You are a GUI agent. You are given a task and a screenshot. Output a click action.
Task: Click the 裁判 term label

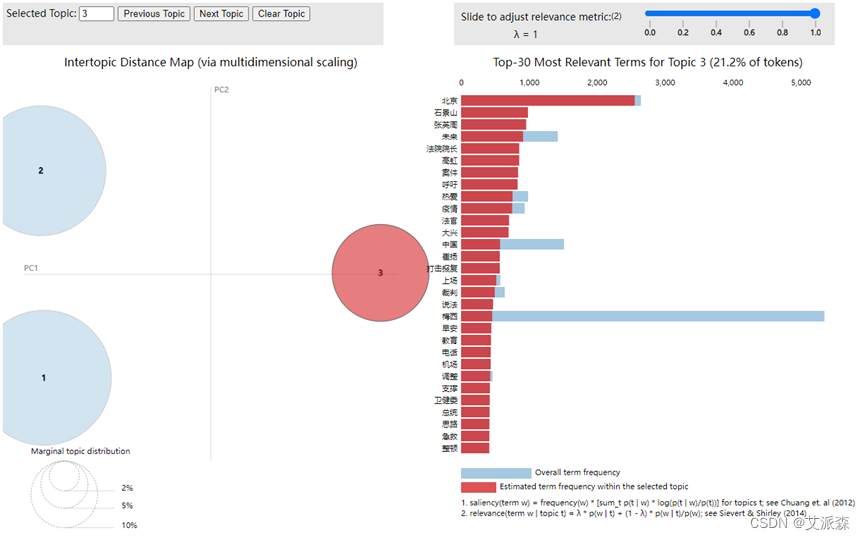(x=450, y=292)
